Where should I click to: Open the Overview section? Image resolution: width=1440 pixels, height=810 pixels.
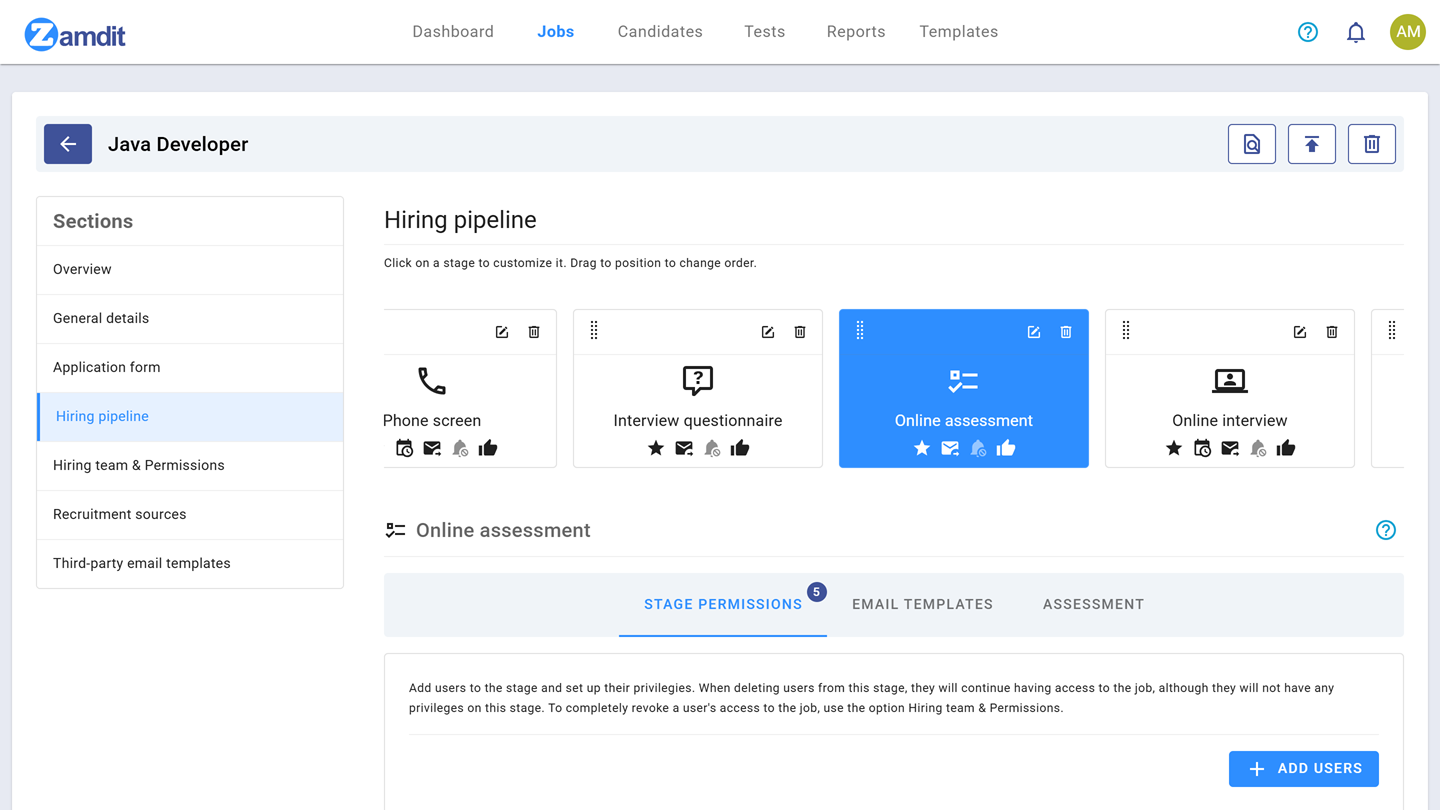[x=190, y=270]
